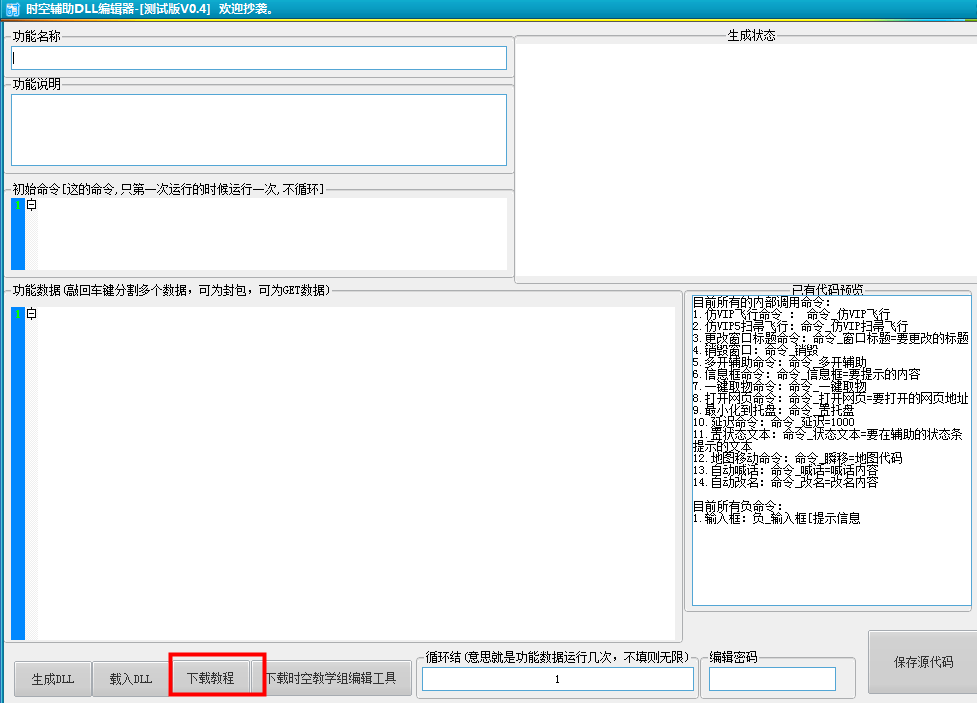
Task: Collapse line 1 fold marker in 功能数据 editor
Action: click(31, 313)
